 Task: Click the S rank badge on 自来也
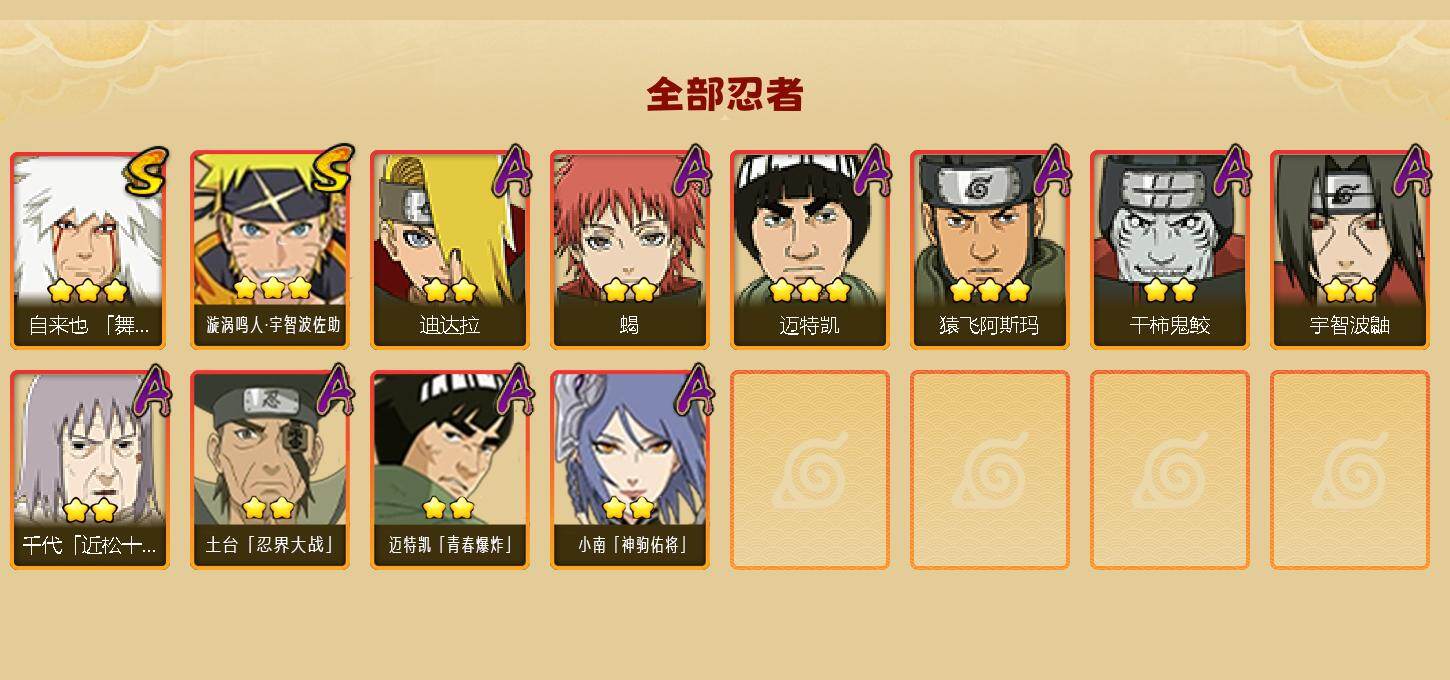[146, 171]
